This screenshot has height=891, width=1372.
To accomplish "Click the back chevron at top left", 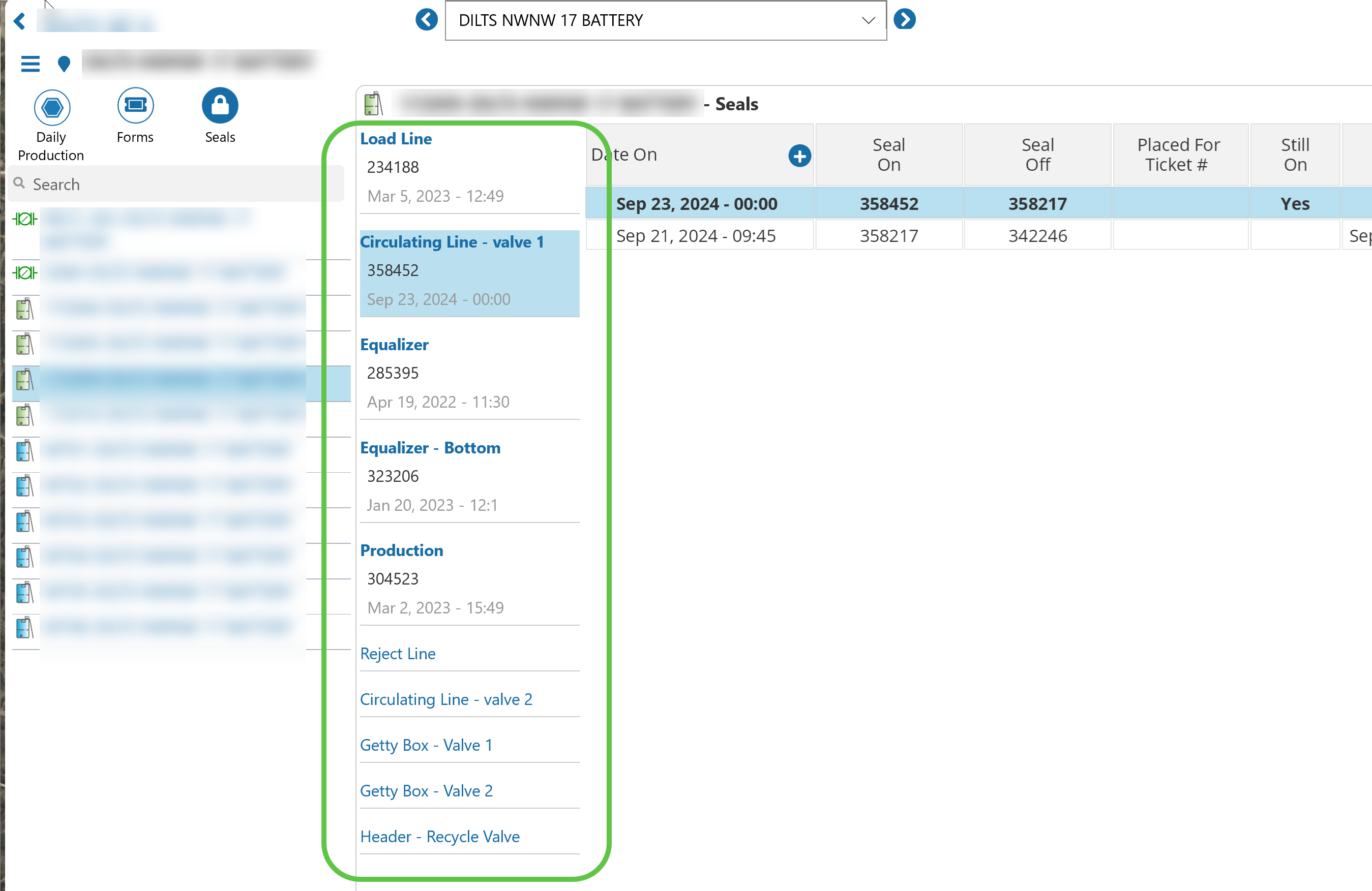I will 20,21.
